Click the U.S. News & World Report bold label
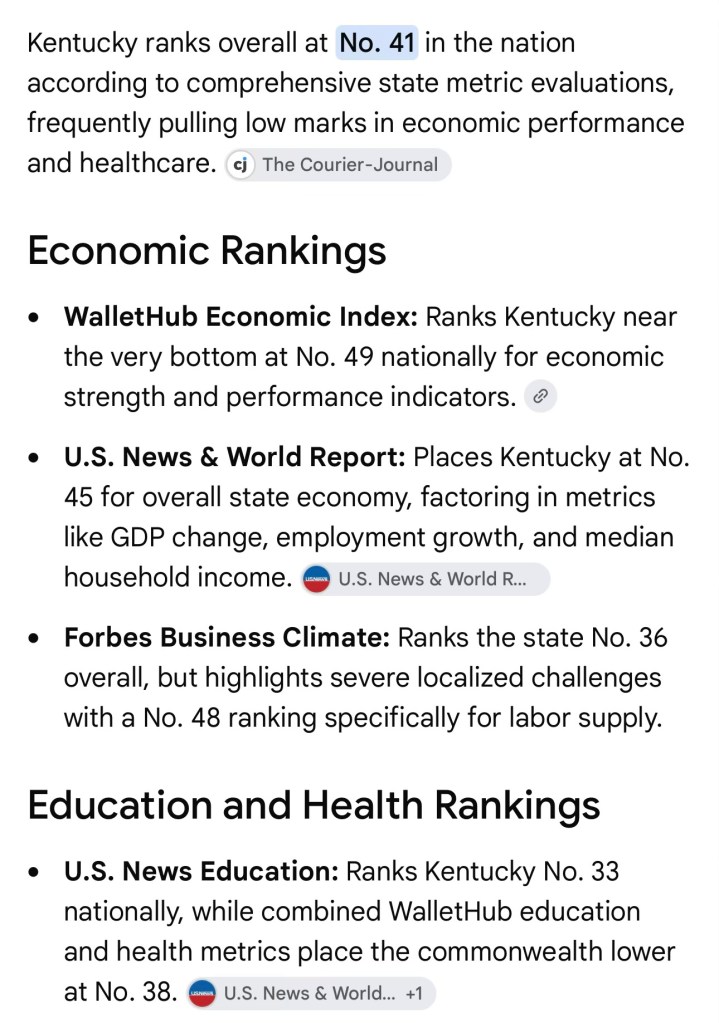719x1023 pixels. click(235, 457)
